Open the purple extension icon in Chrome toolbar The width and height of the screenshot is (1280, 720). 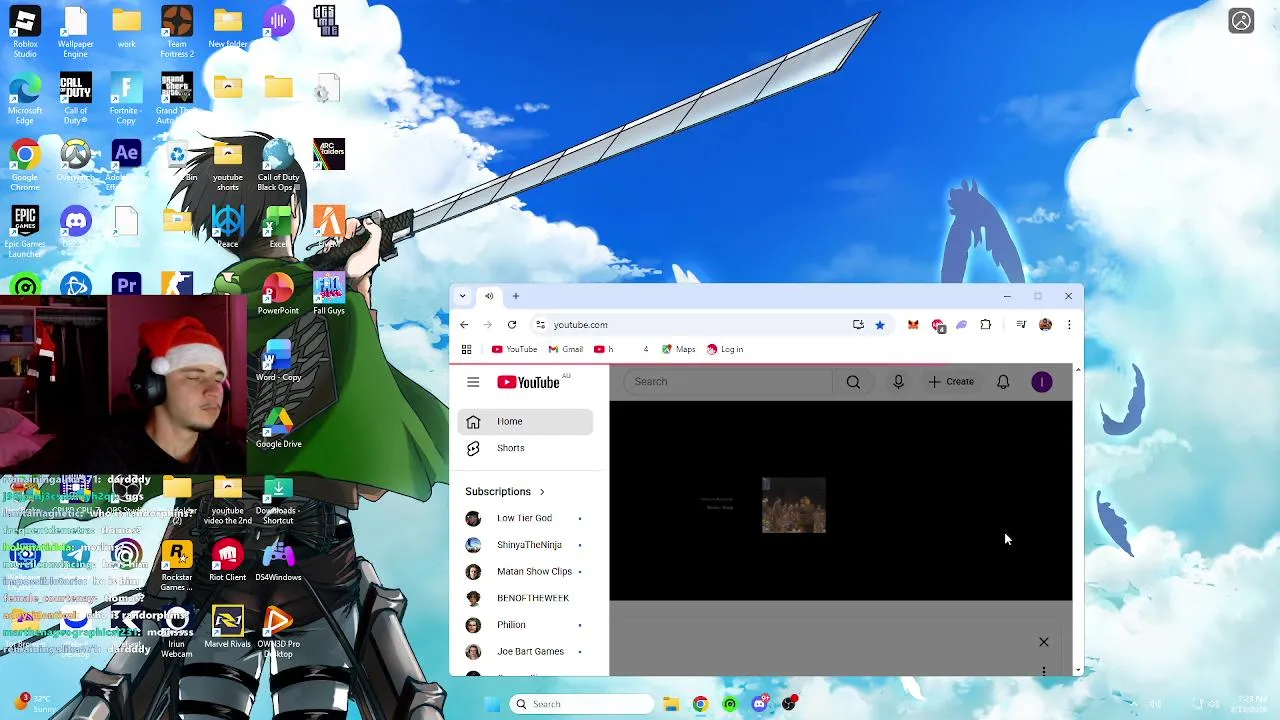(x=962, y=325)
